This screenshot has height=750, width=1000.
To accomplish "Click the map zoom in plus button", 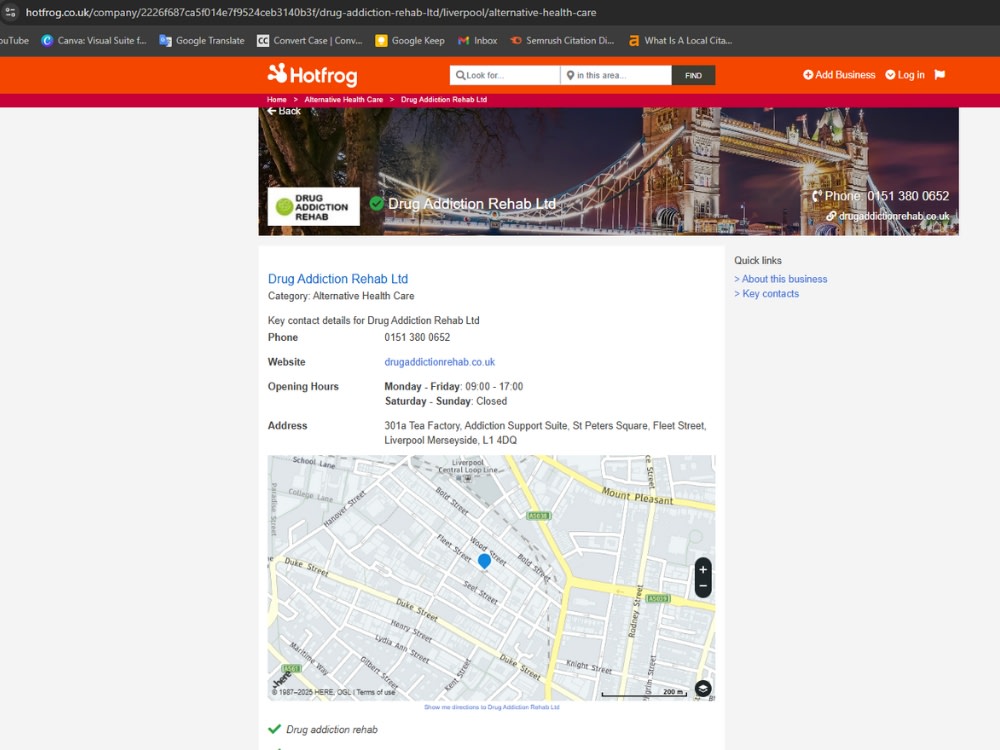I will 703,570.
